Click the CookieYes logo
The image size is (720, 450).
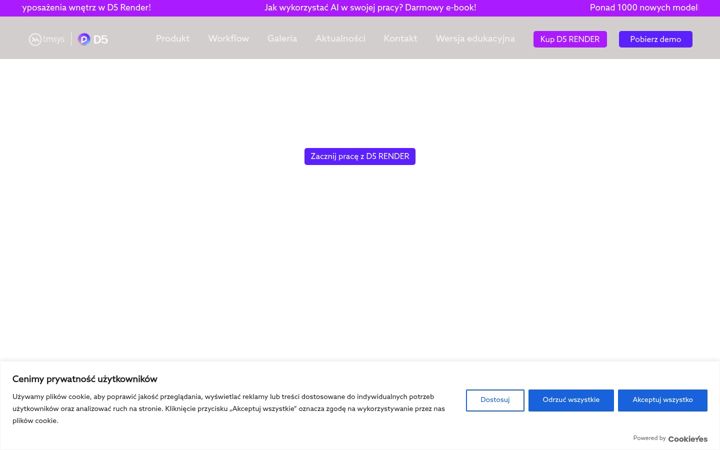tap(687, 439)
